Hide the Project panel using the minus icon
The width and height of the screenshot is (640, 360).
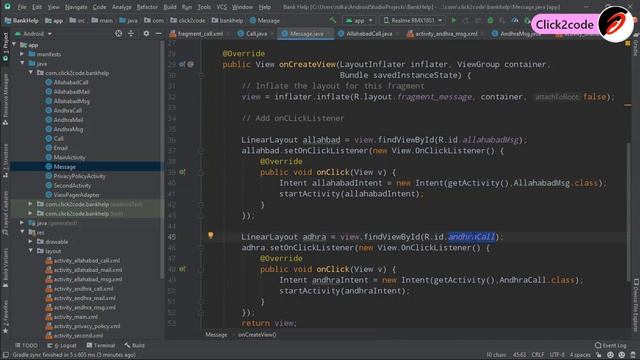click(x=158, y=33)
